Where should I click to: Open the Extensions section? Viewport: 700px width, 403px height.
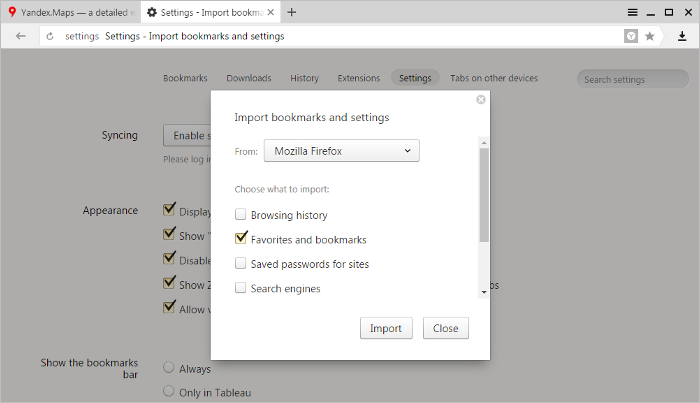[x=358, y=78]
